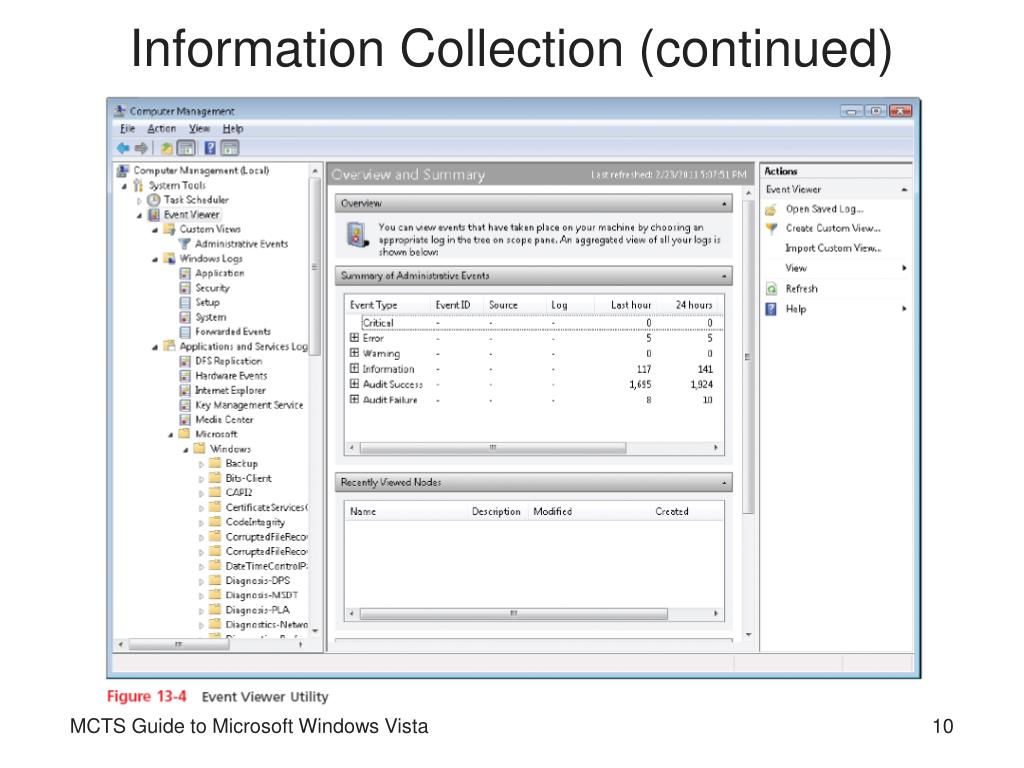
Task: Click the console tree vertical scrollbar
Action: click(x=315, y=266)
